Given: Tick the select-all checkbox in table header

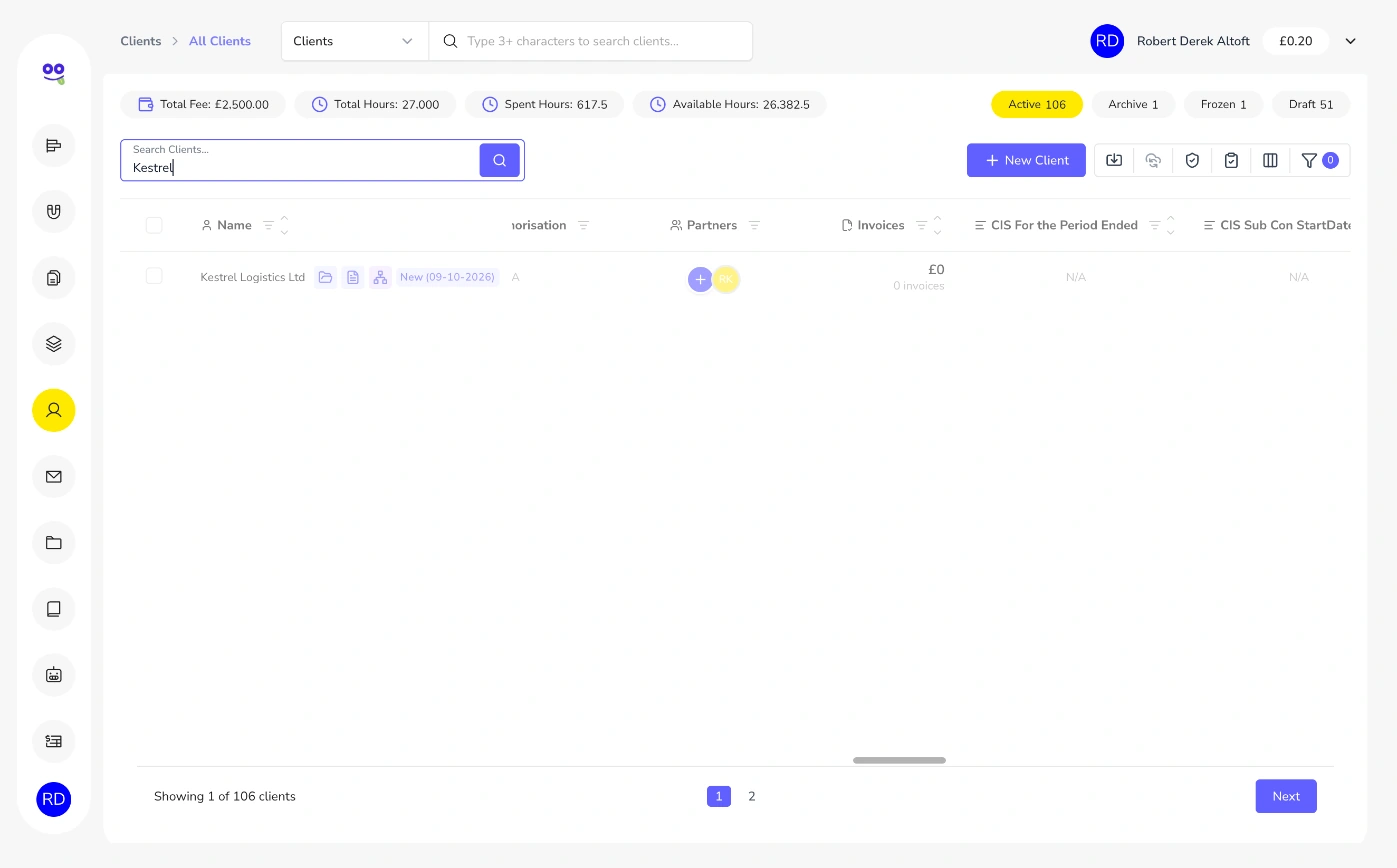Looking at the screenshot, I should pyautogui.click(x=154, y=225).
